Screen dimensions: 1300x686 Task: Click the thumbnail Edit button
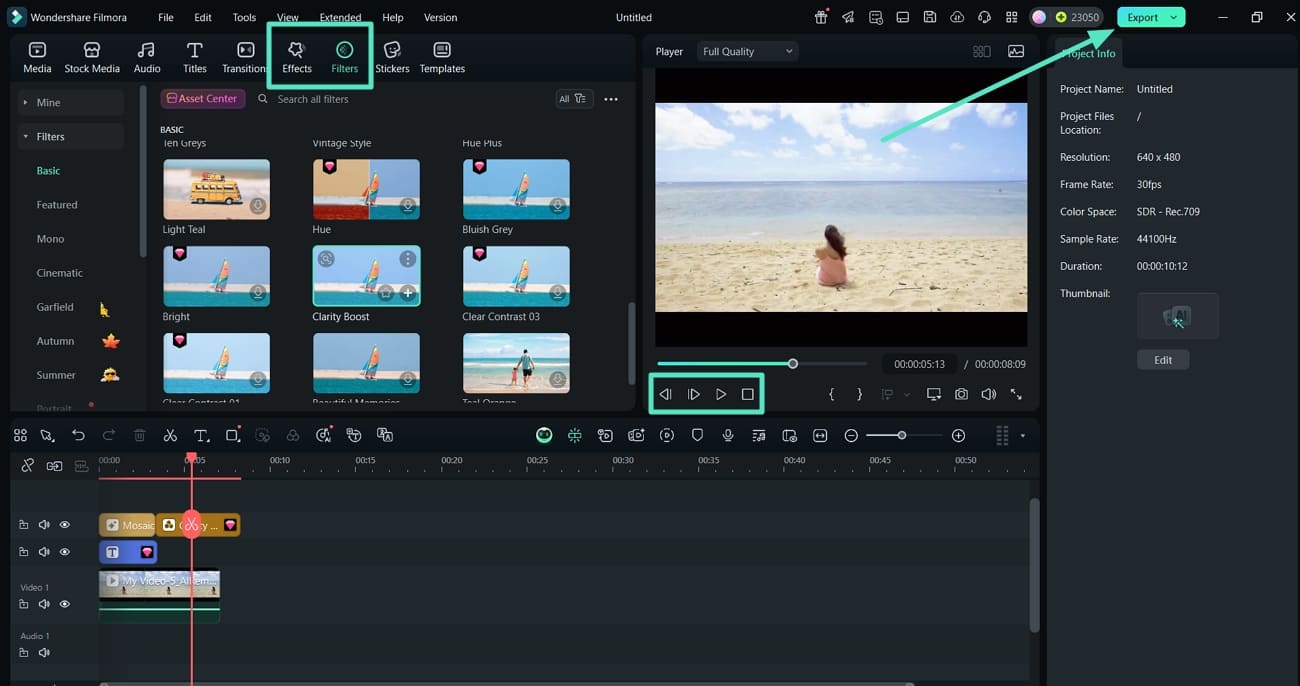tap(1163, 360)
